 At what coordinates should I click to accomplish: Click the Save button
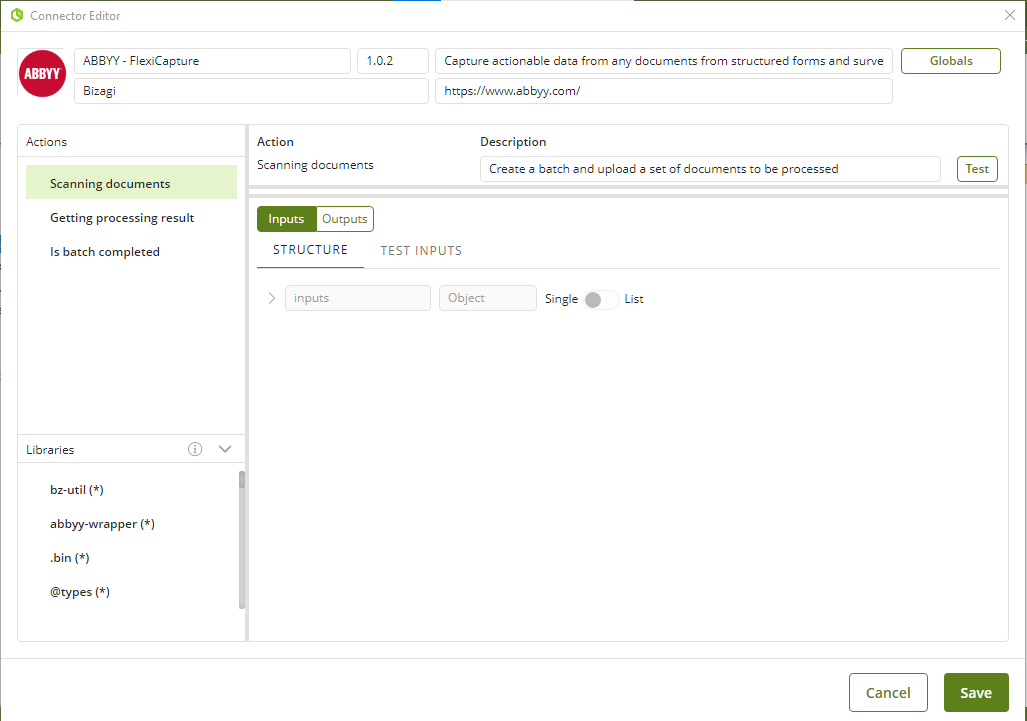pyautogui.click(x=976, y=692)
